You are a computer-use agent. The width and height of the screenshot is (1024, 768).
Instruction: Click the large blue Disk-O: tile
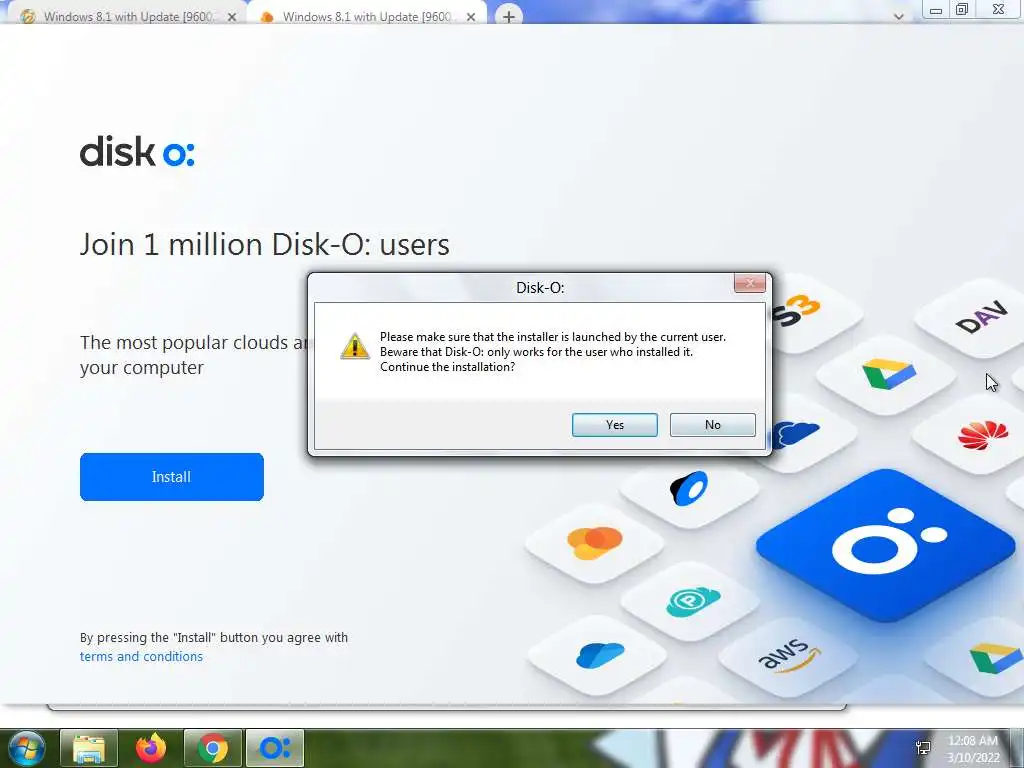886,545
